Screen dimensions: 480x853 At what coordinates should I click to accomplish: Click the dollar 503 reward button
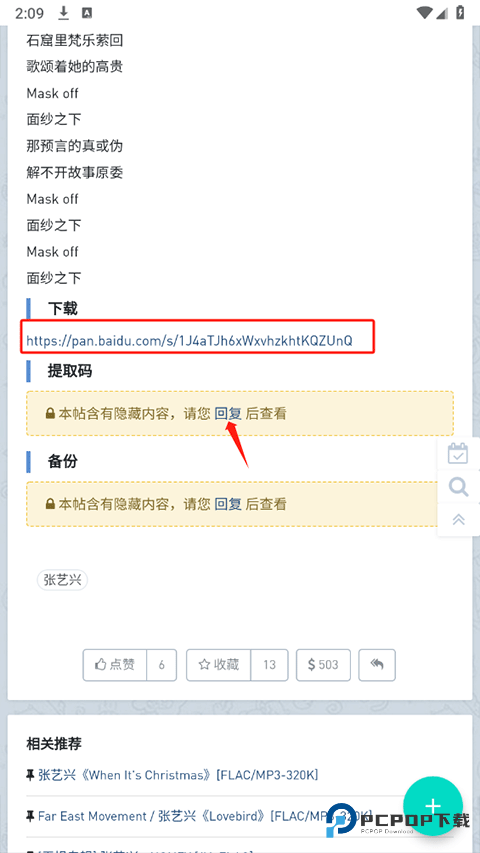[x=323, y=664]
